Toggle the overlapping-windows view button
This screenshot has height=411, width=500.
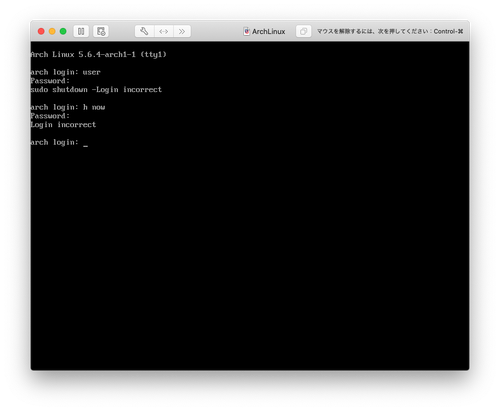pos(303,31)
